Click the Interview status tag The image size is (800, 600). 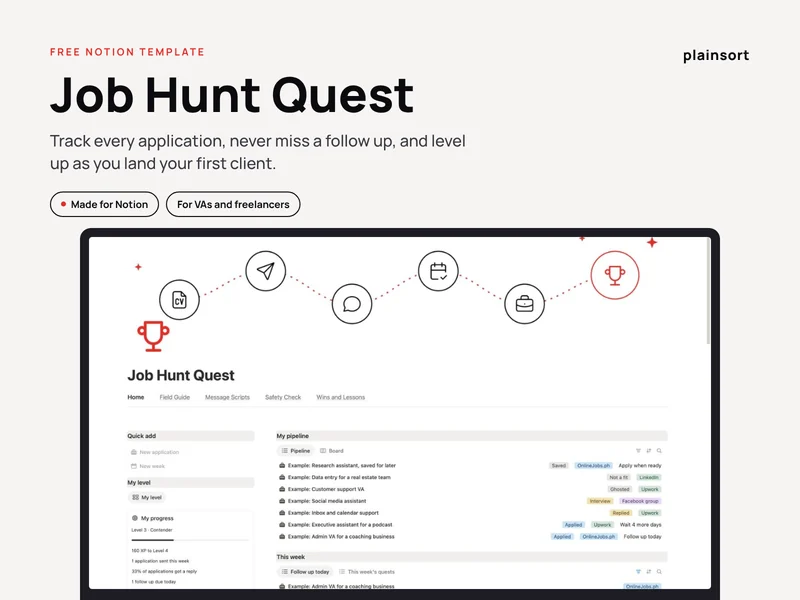tap(600, 501)
